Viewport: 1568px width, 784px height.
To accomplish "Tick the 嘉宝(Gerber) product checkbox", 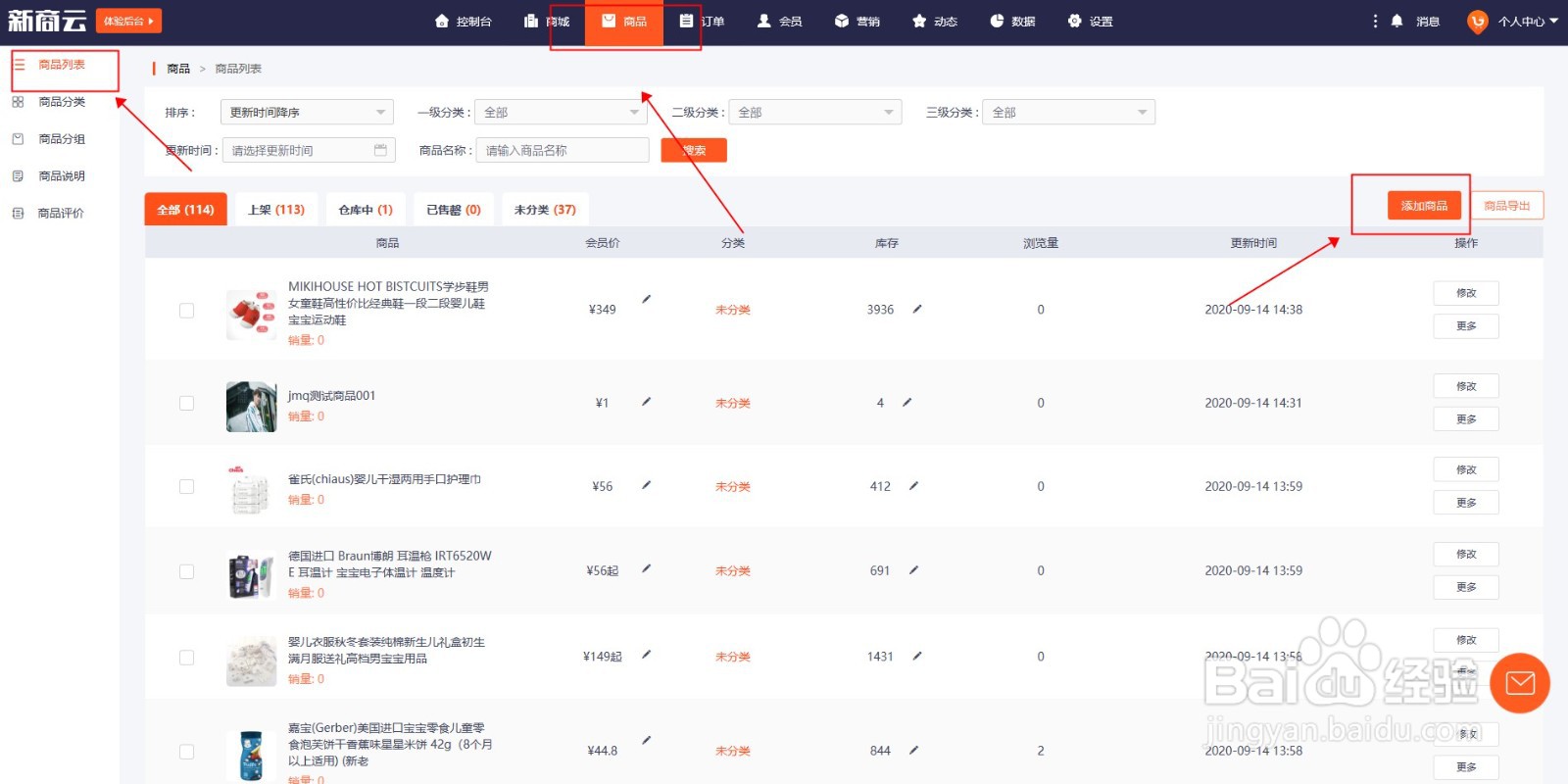I will tap(186, 752).
